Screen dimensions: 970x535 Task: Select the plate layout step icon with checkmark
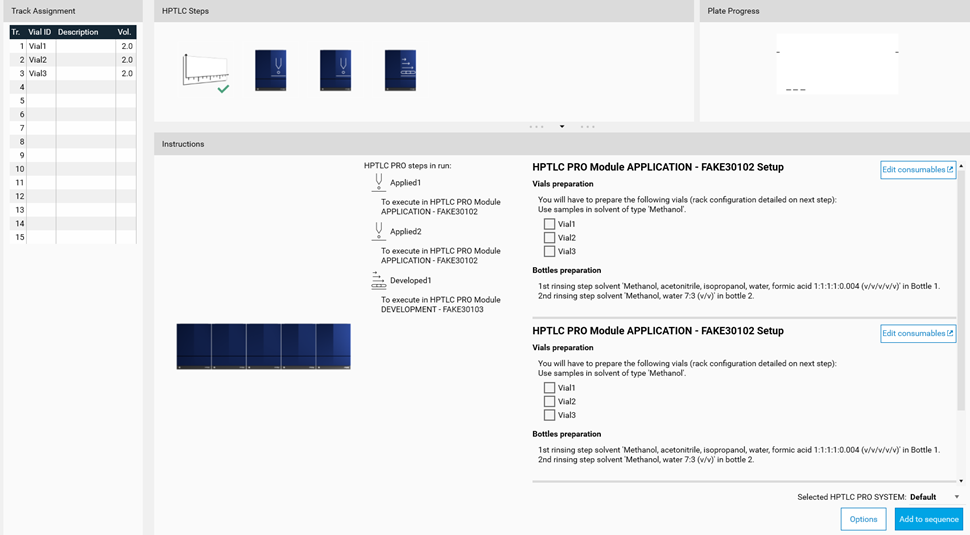206,72
